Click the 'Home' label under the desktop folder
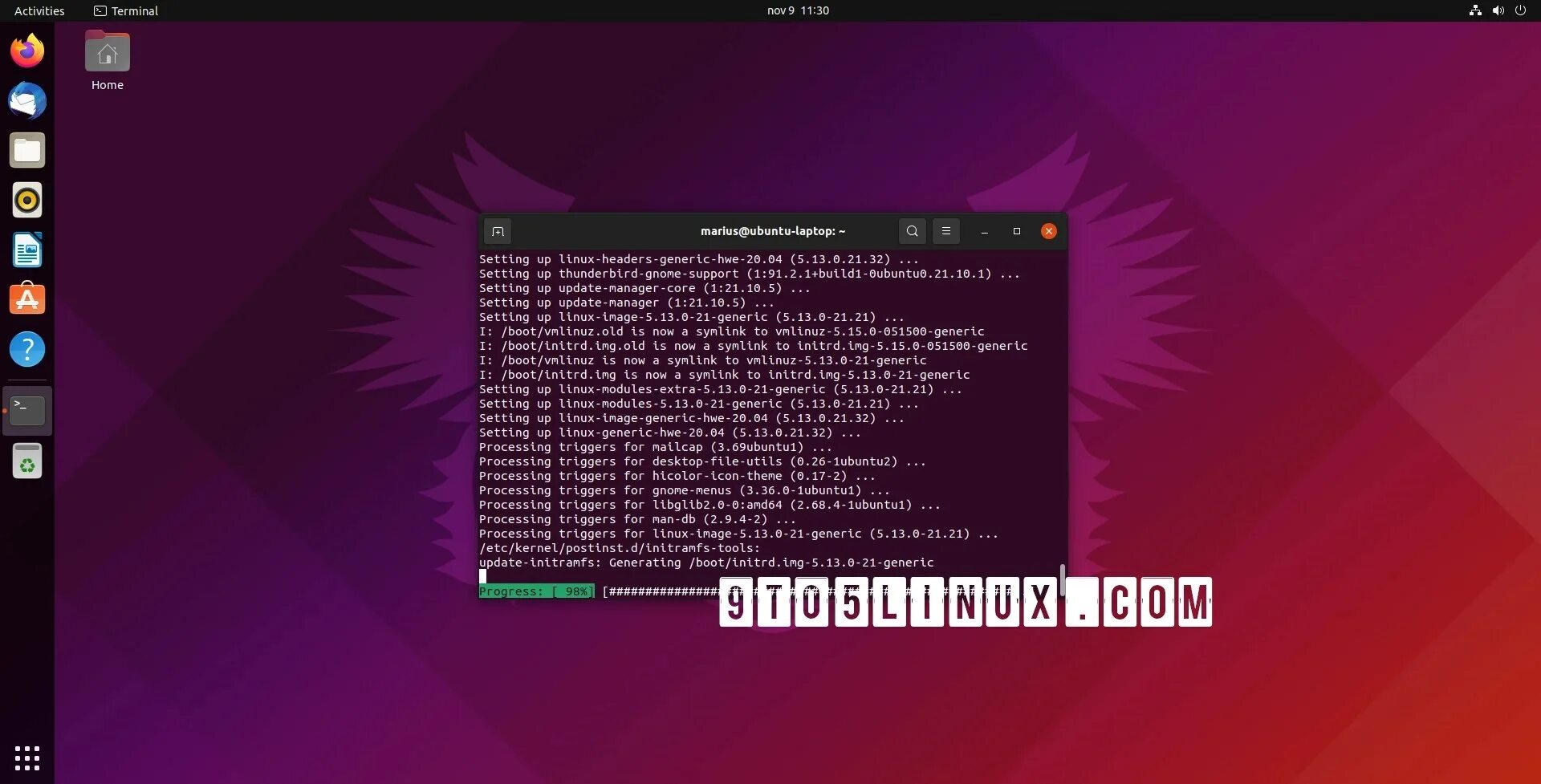 pos(108,85)
